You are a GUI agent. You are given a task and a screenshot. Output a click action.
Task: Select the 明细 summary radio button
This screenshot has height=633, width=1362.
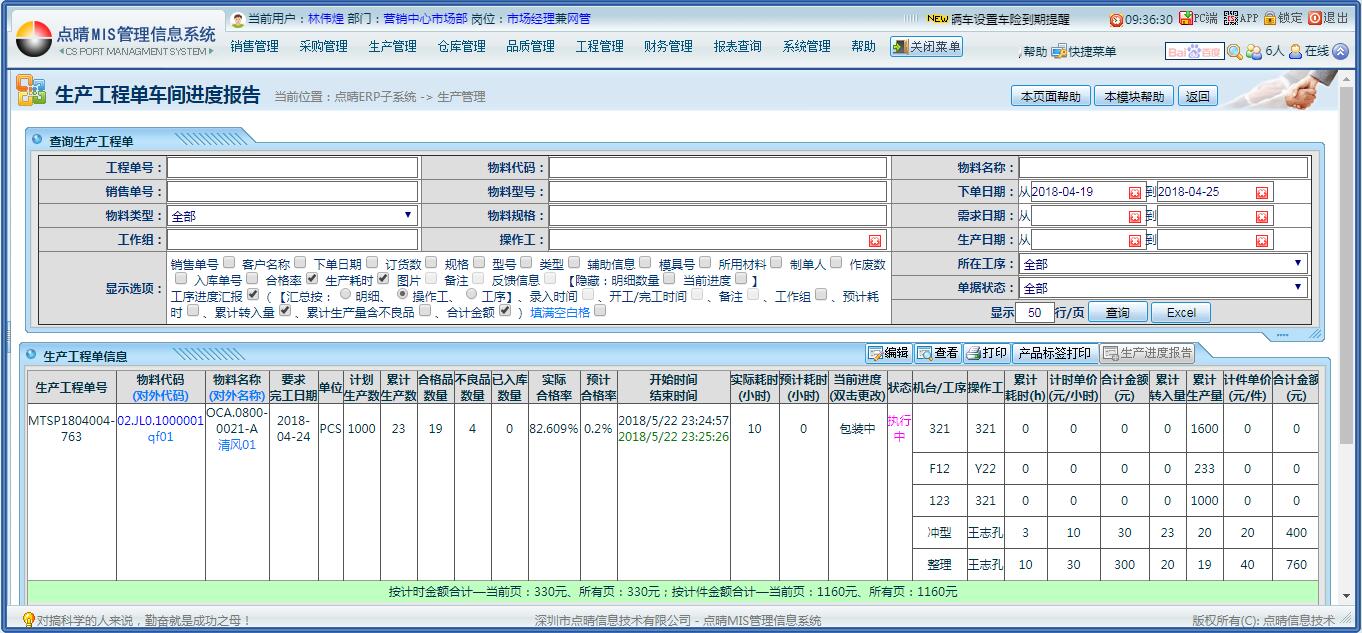point(346,296)
